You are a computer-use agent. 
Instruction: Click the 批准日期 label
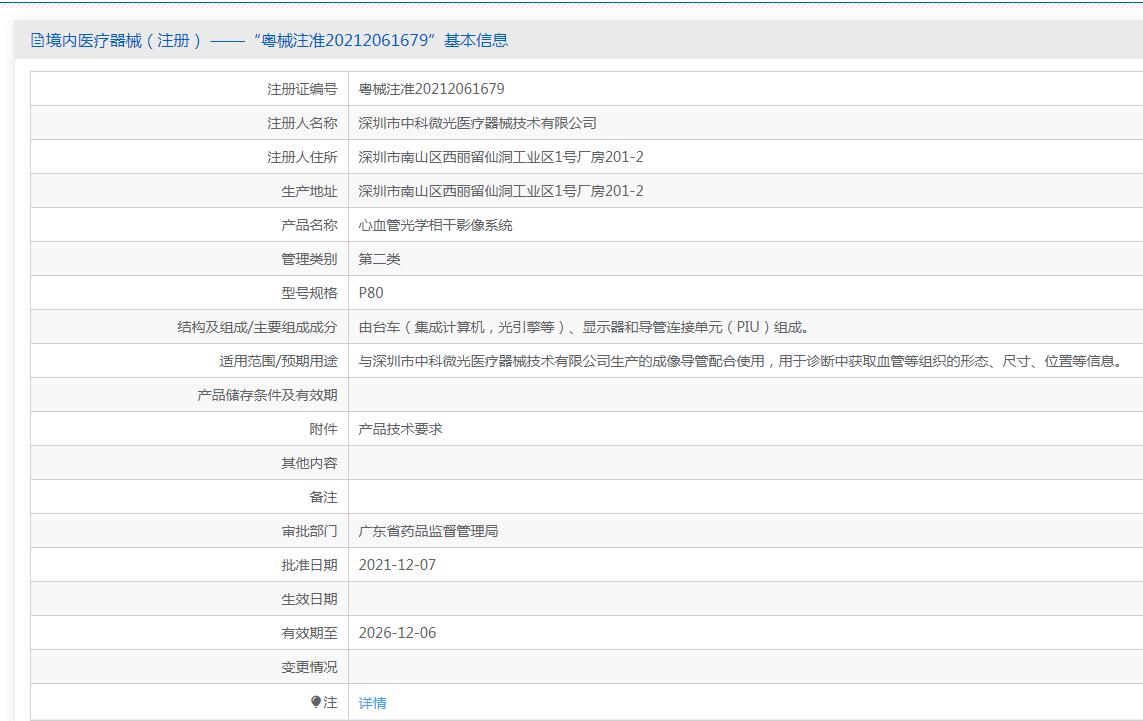click(x=309, y=565)
